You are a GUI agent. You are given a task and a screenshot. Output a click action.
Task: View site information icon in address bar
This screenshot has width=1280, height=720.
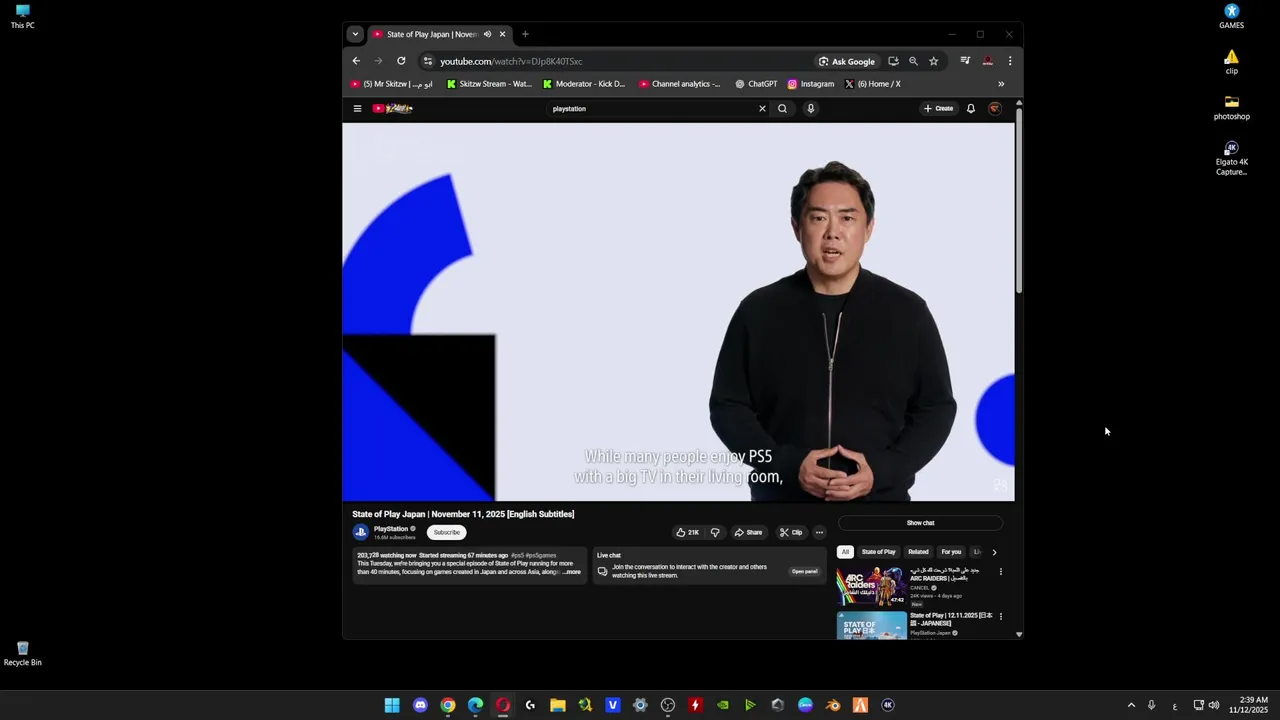[427, 61]
